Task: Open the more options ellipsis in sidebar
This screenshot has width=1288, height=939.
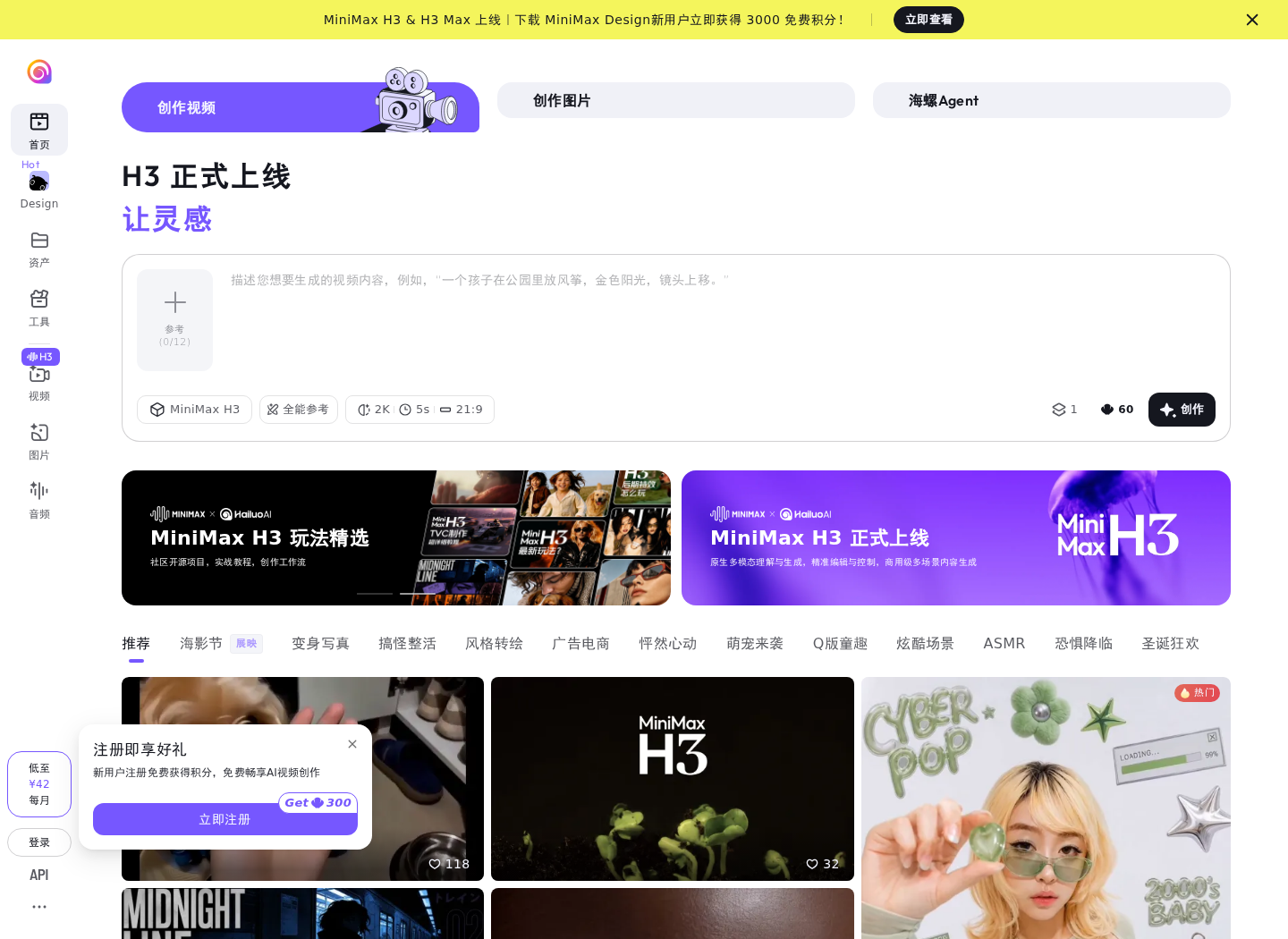Action: coord(39,907)
